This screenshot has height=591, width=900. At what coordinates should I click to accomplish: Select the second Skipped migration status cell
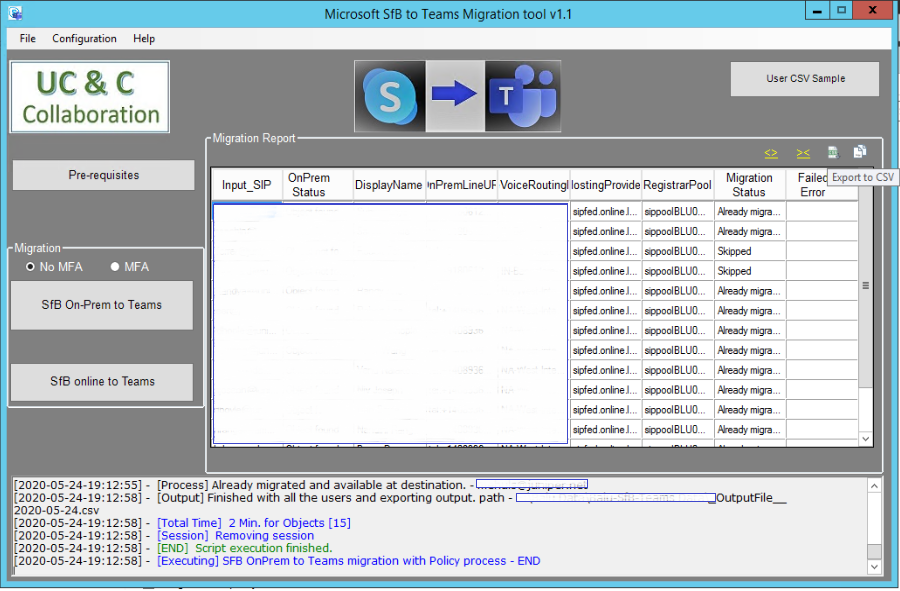750,271
